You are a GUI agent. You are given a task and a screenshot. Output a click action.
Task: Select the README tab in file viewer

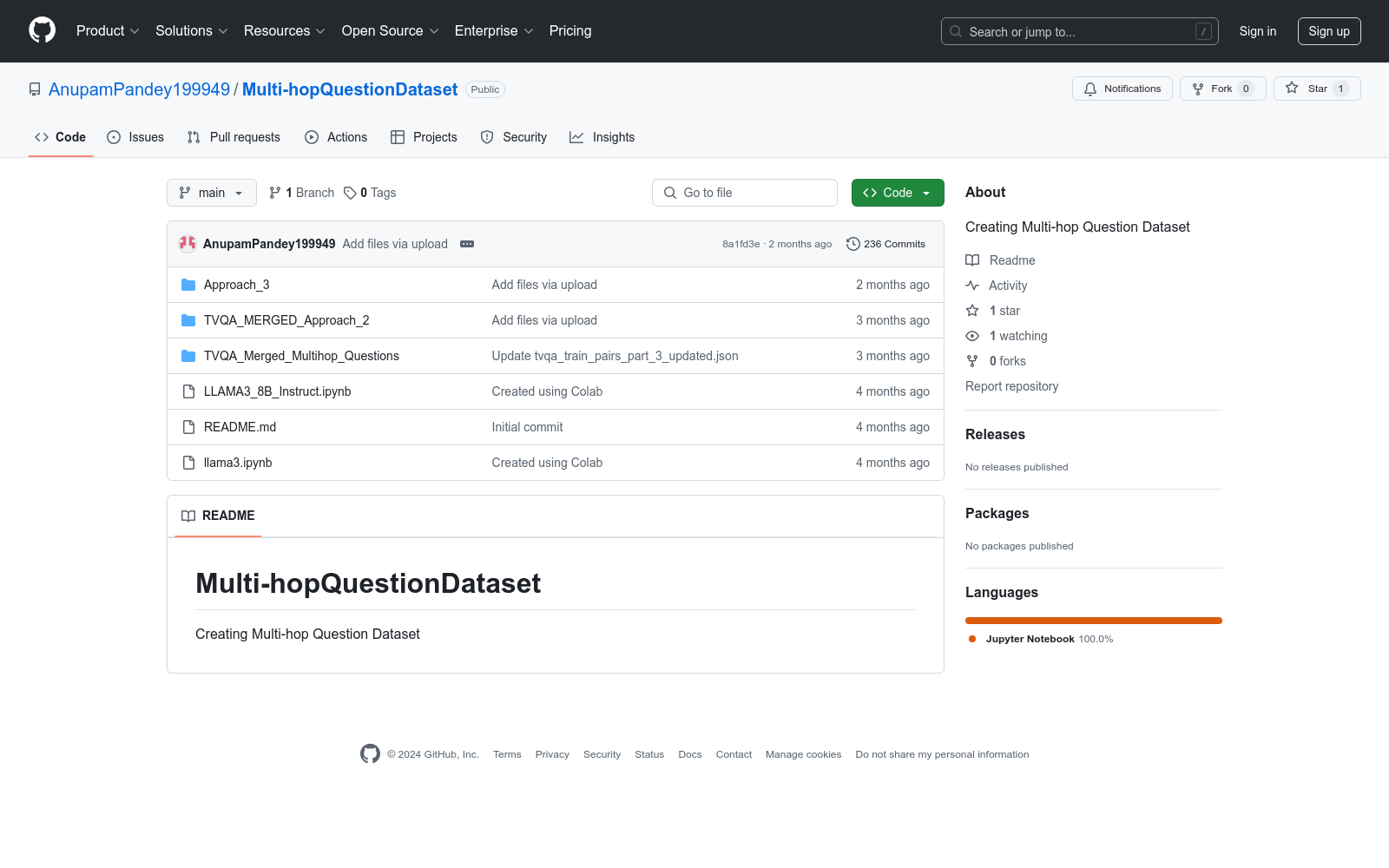pyautogui.click(x=218, y=516)
